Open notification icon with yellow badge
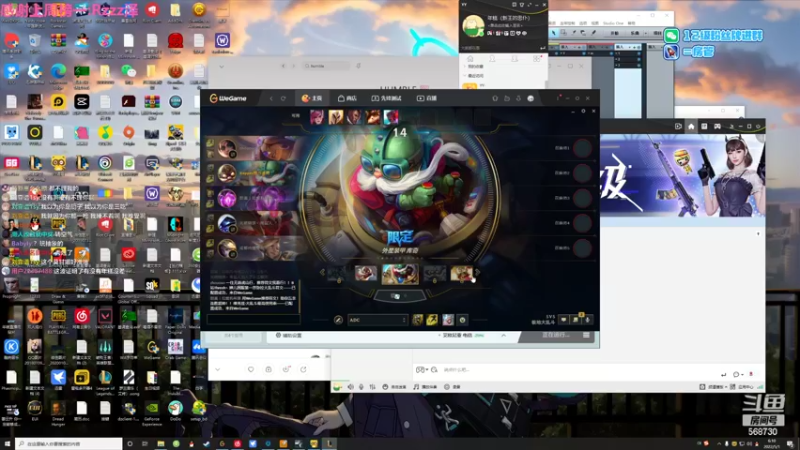Image resolution: width=800 pixels, height=450 pixels. [x=576, y=319]
